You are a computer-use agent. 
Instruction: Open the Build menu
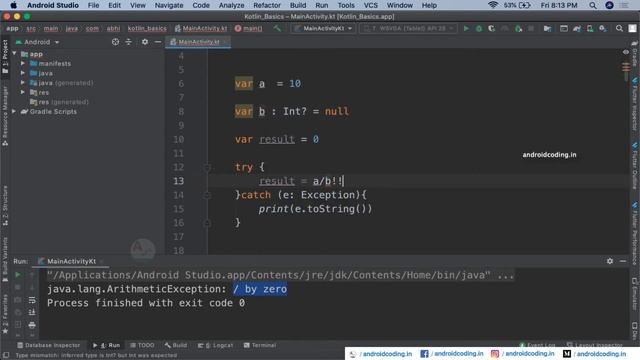[x=298, y=5]
